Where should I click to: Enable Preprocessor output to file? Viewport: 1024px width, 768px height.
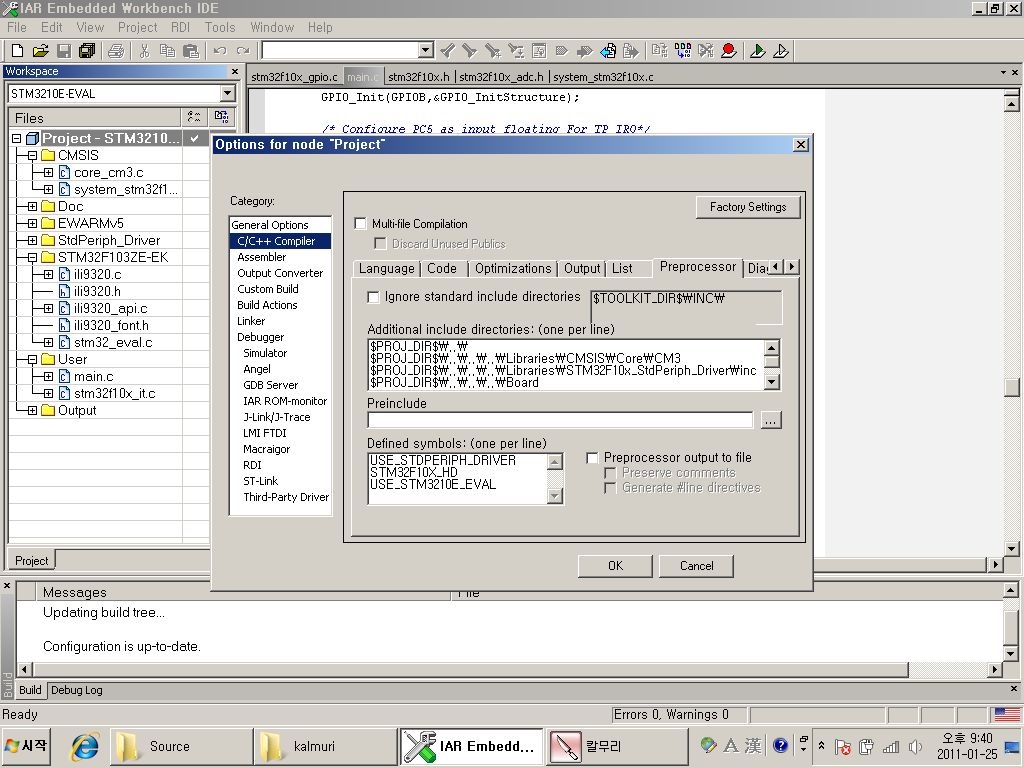pyautogui.click(x=592, y=458)
